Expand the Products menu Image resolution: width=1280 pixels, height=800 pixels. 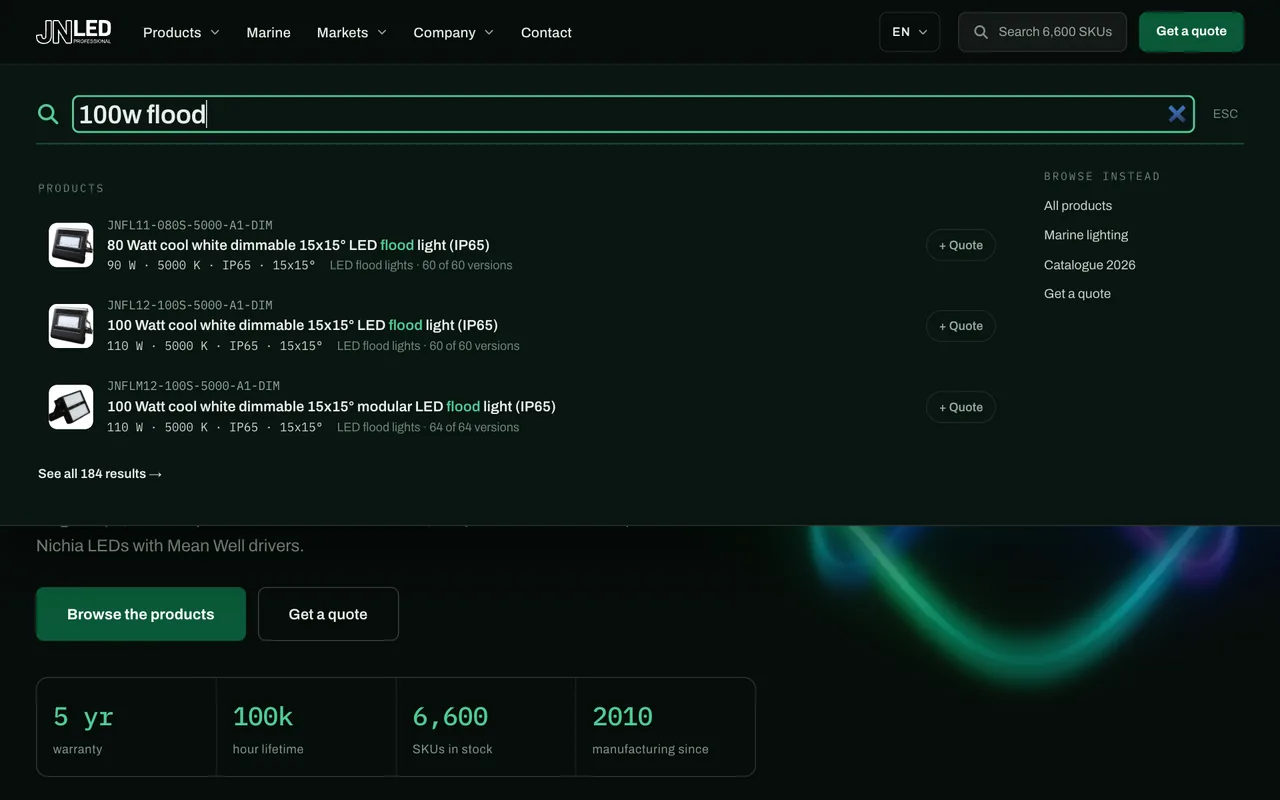pyautogui.click(x=181, y=32)
